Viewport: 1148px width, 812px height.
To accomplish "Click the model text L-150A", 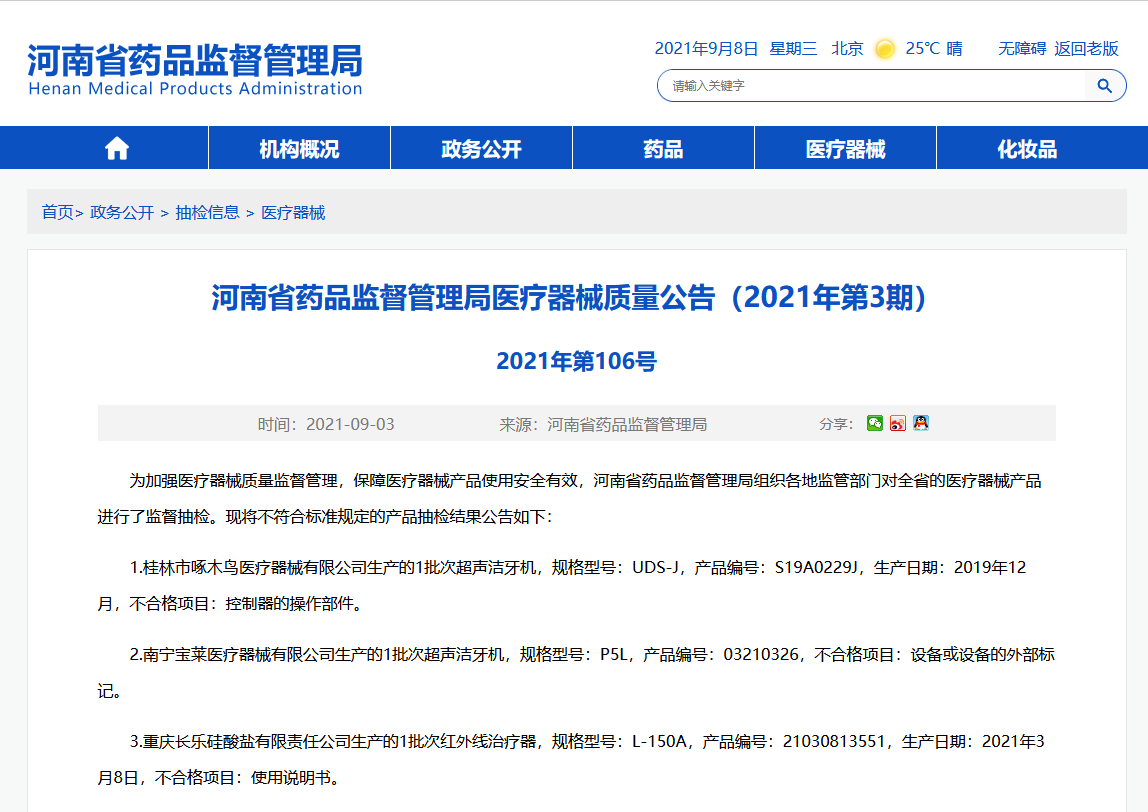I will [x=660, y=742].
